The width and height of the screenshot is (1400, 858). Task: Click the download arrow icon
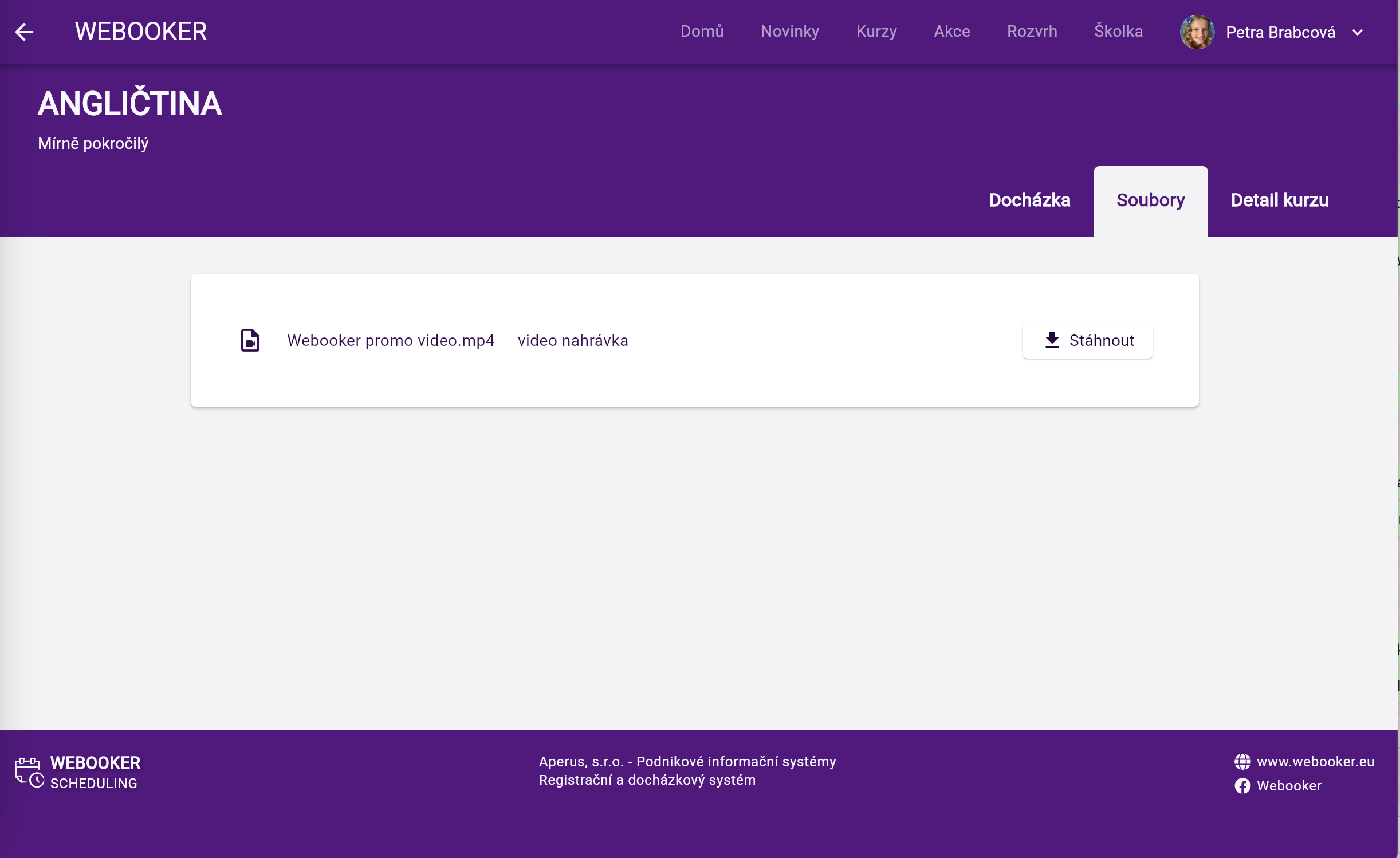[1052, 340]
